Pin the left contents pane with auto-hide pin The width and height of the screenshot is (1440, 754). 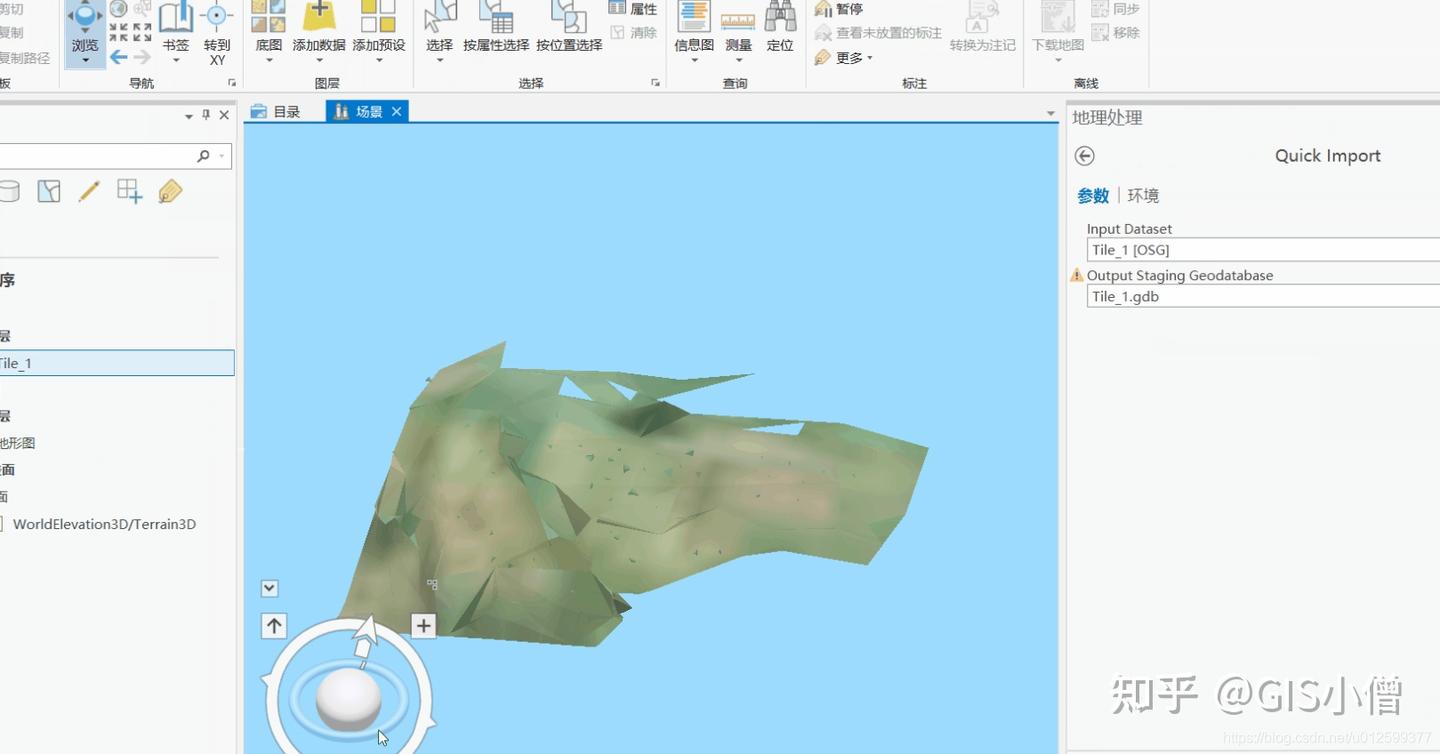[208, 114]
